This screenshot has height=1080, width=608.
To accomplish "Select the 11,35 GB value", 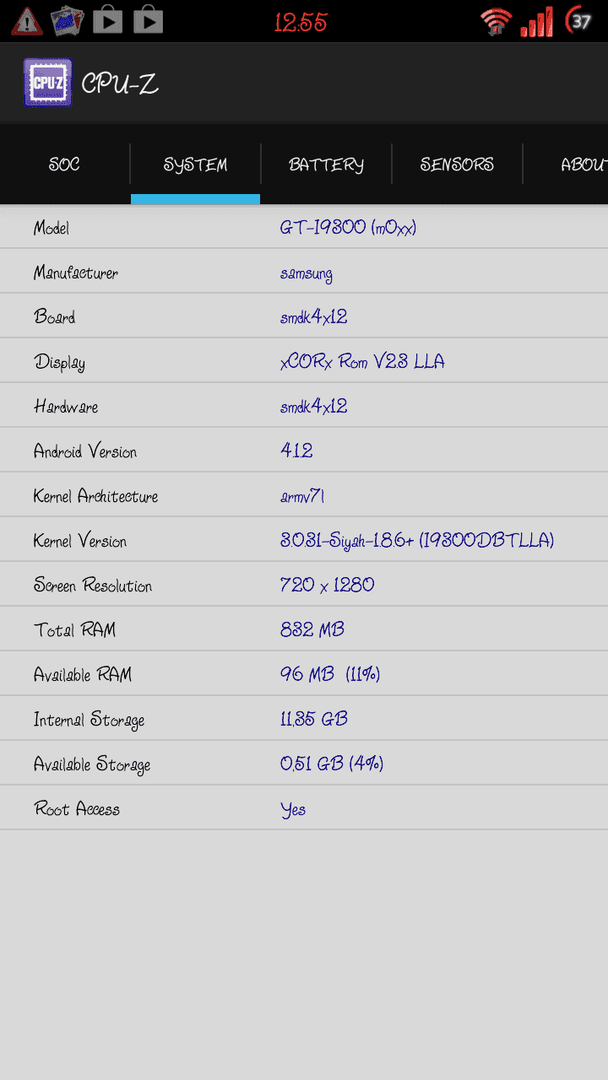I will 313,719.
